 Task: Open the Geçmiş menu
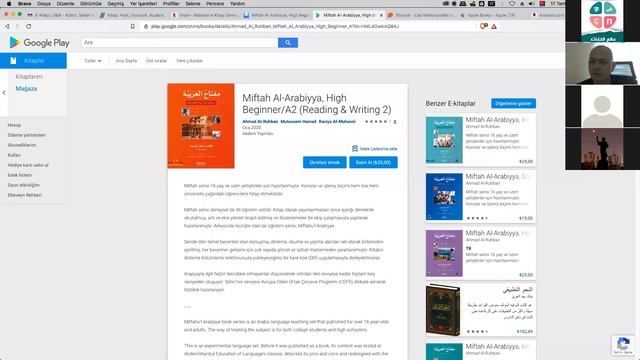116,4
